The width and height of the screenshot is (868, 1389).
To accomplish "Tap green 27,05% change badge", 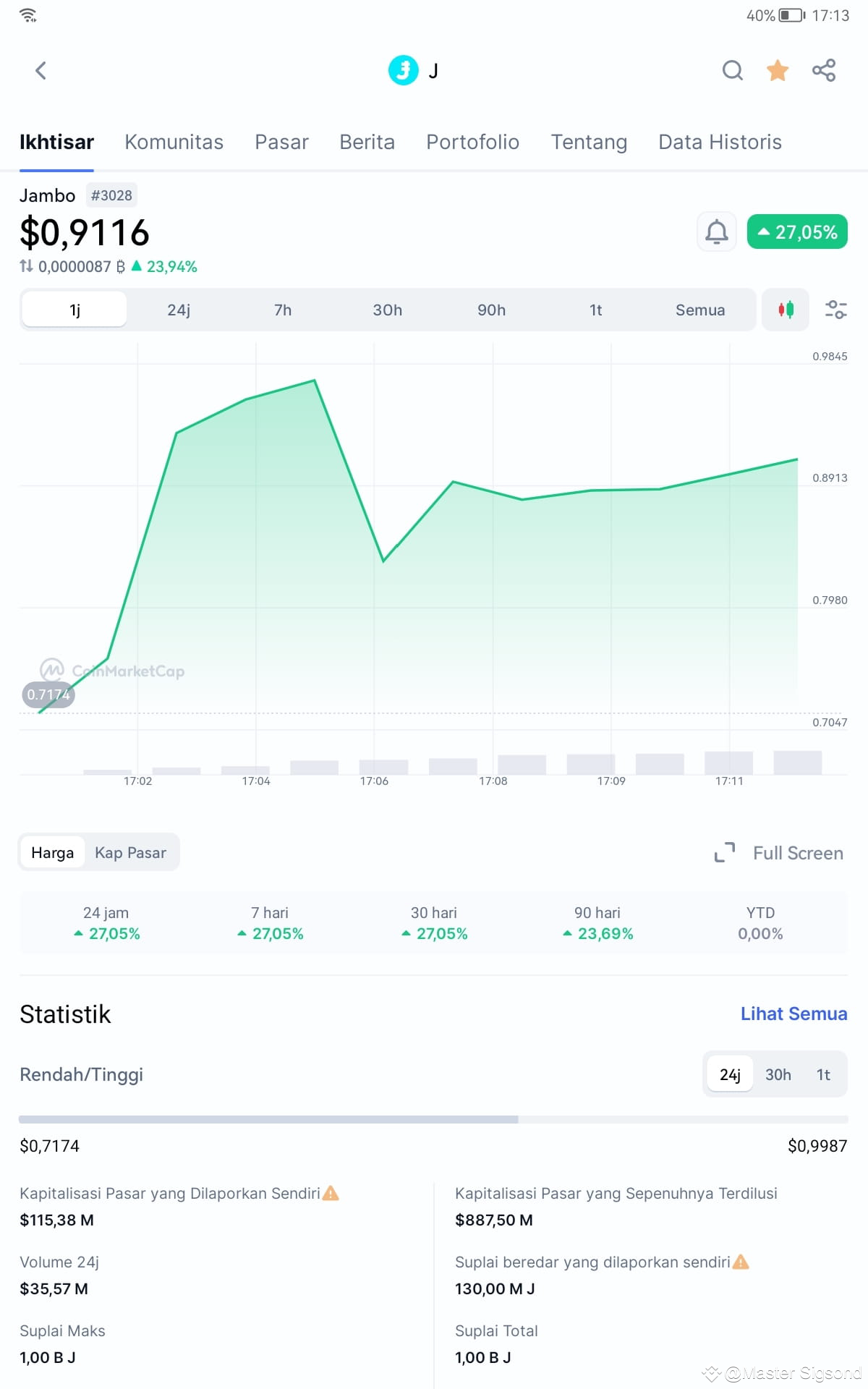I will click(797, 231).
